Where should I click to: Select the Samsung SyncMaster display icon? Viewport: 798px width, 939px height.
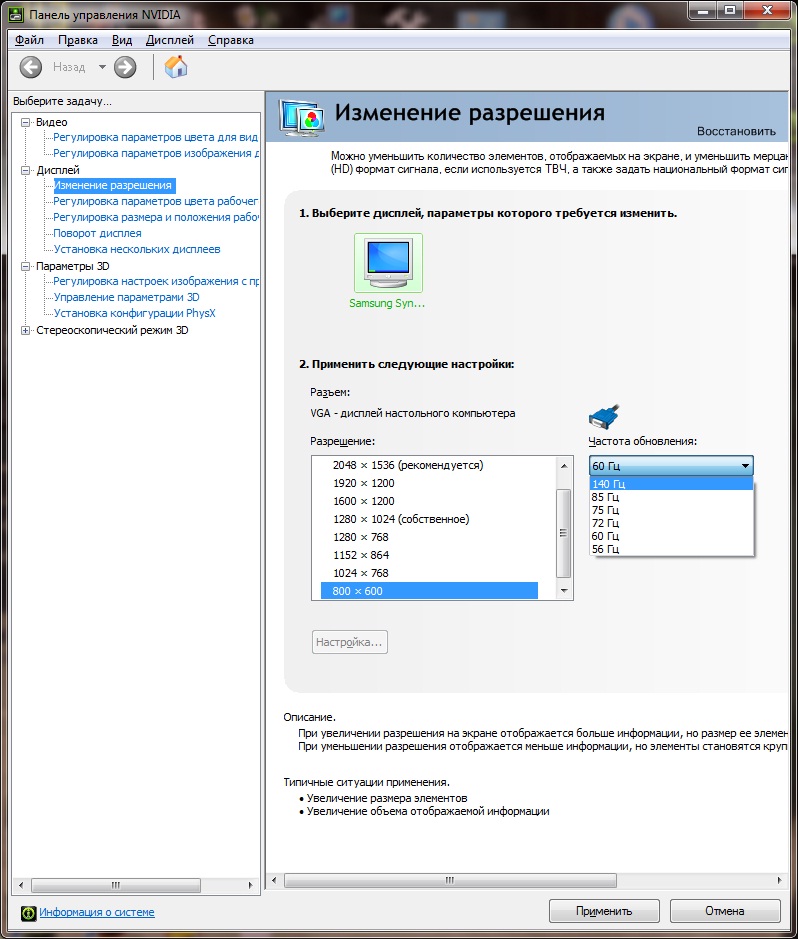388,262
